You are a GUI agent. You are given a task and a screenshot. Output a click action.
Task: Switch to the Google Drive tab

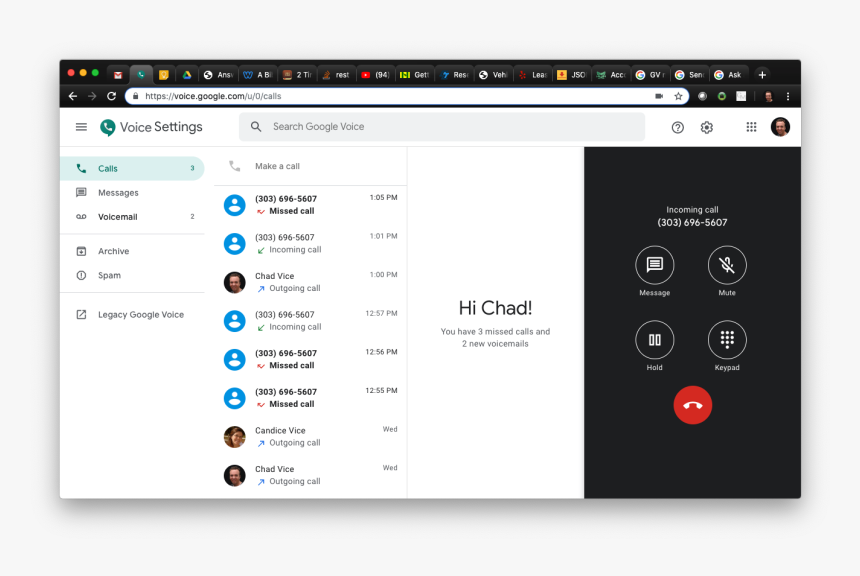tap(187, 75)
